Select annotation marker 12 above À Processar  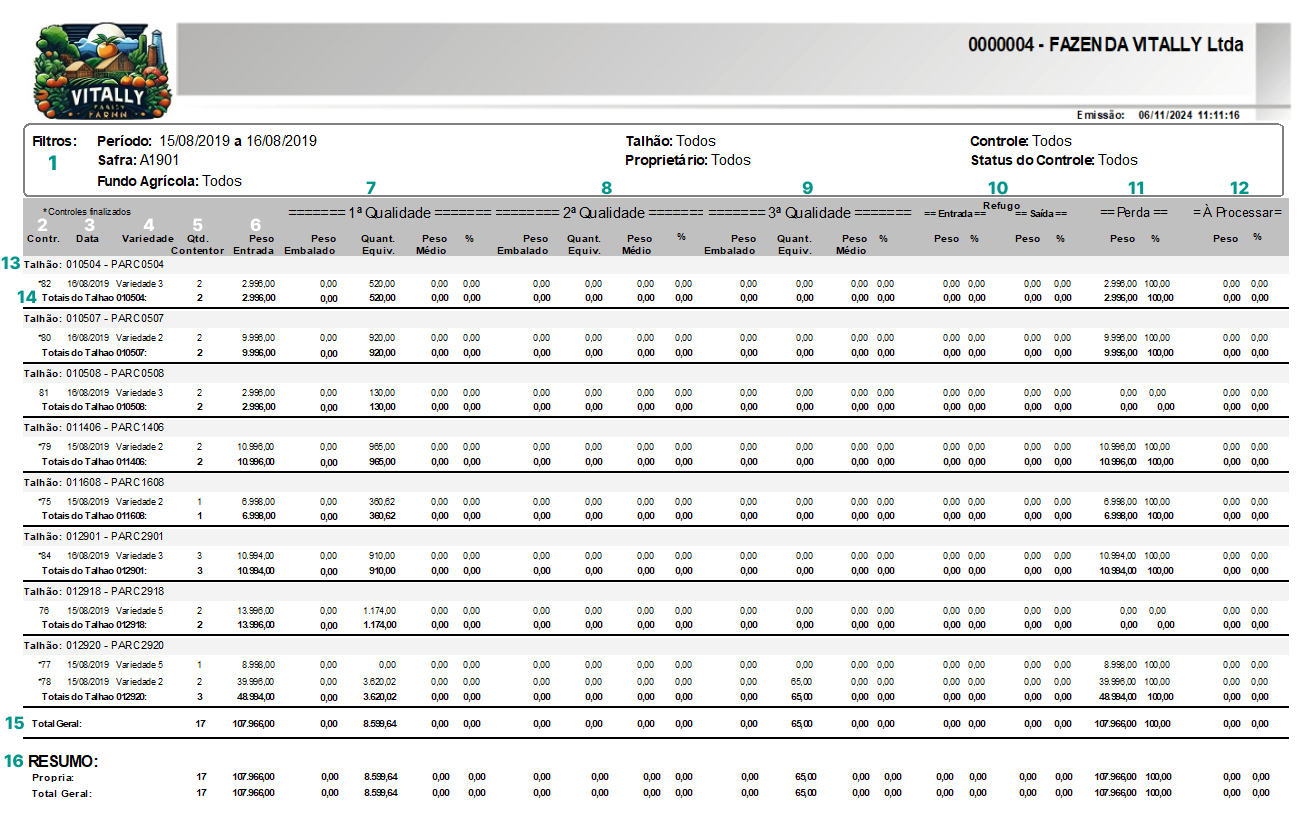click(x=1239, y=187)
